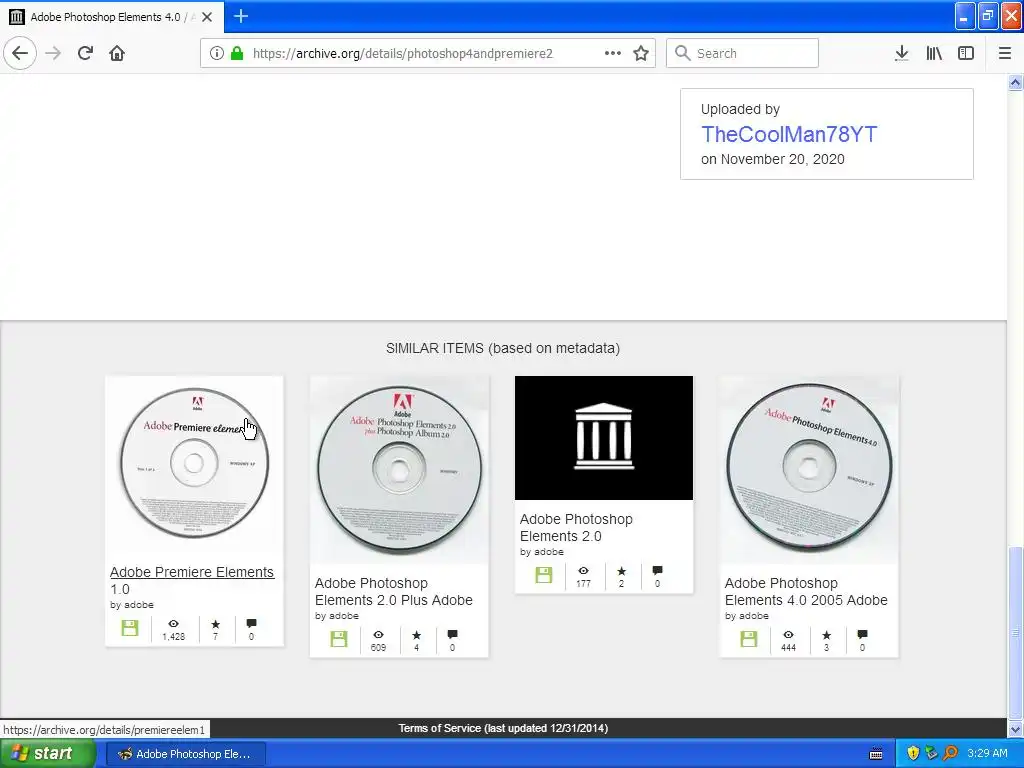Open a new tab with plus button
The image size is (1024, 768).
pos(241,16)
